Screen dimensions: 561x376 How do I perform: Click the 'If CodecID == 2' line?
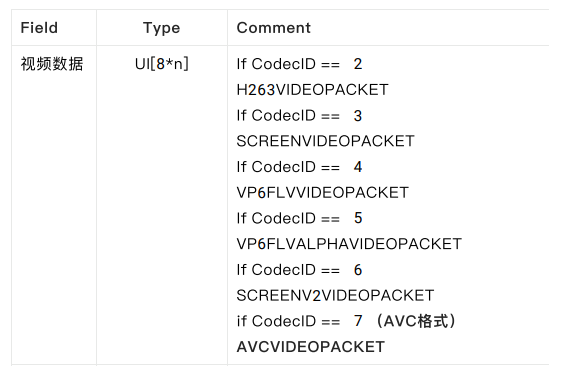[299, 64]
